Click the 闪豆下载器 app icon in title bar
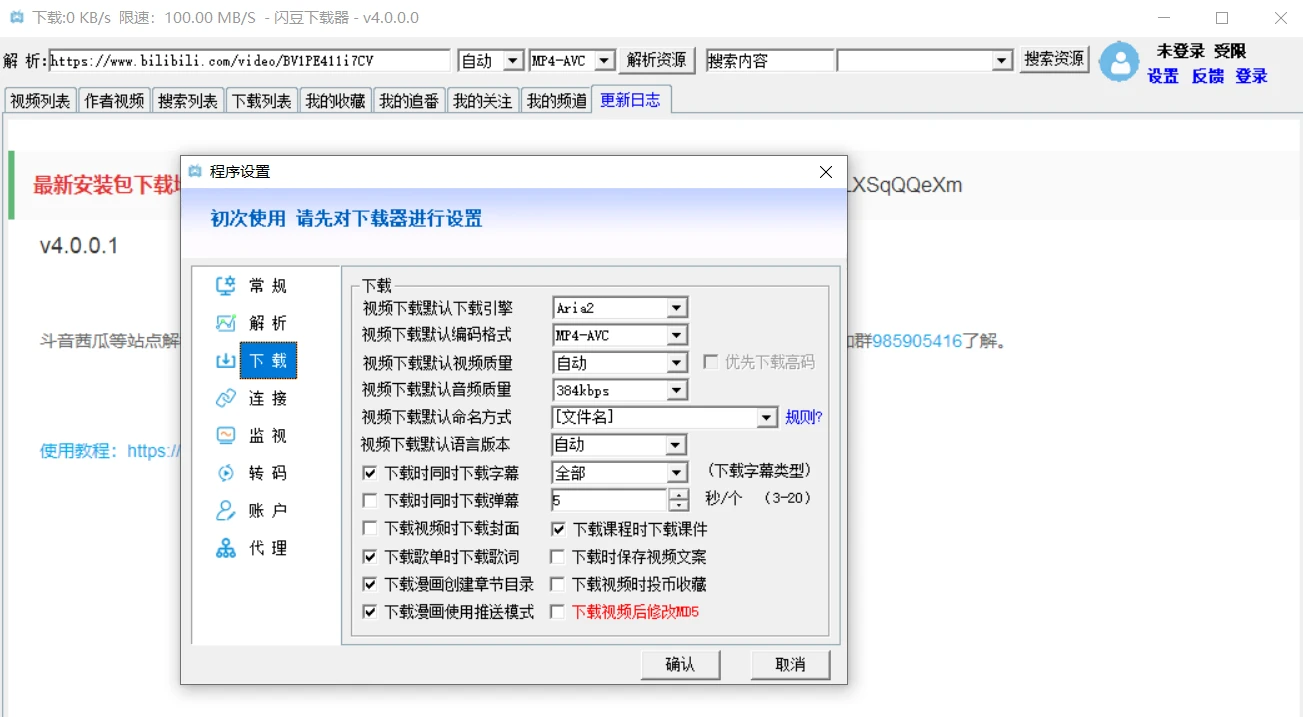 pos(17,18)
